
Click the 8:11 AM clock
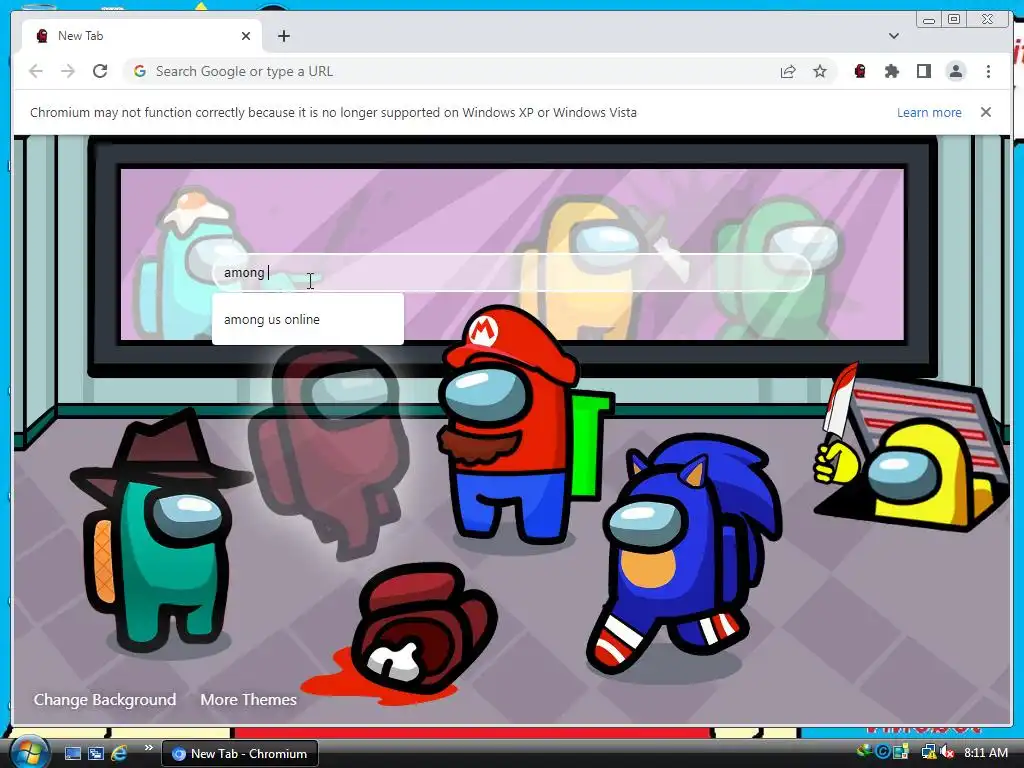tap(985, 752)
